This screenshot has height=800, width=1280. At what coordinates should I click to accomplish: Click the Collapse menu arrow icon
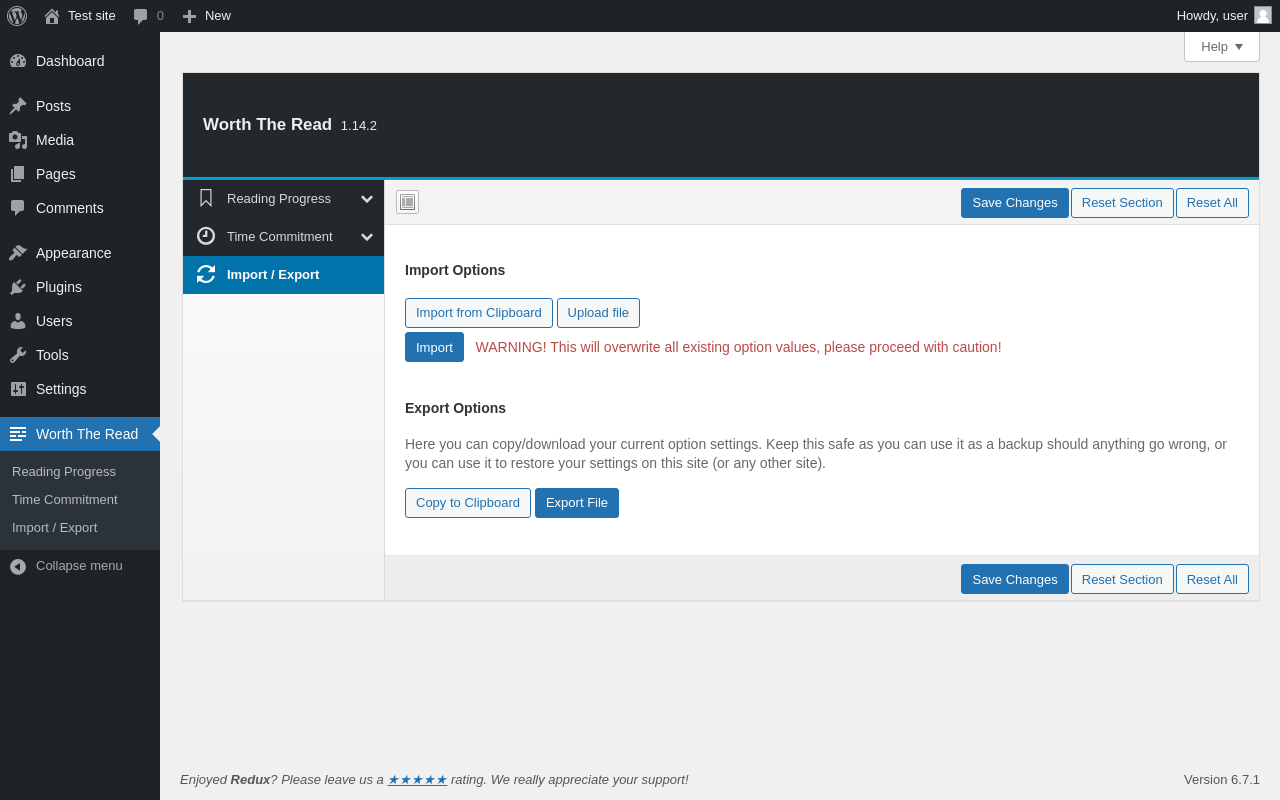pyautogui.click(x=18, y=566)
